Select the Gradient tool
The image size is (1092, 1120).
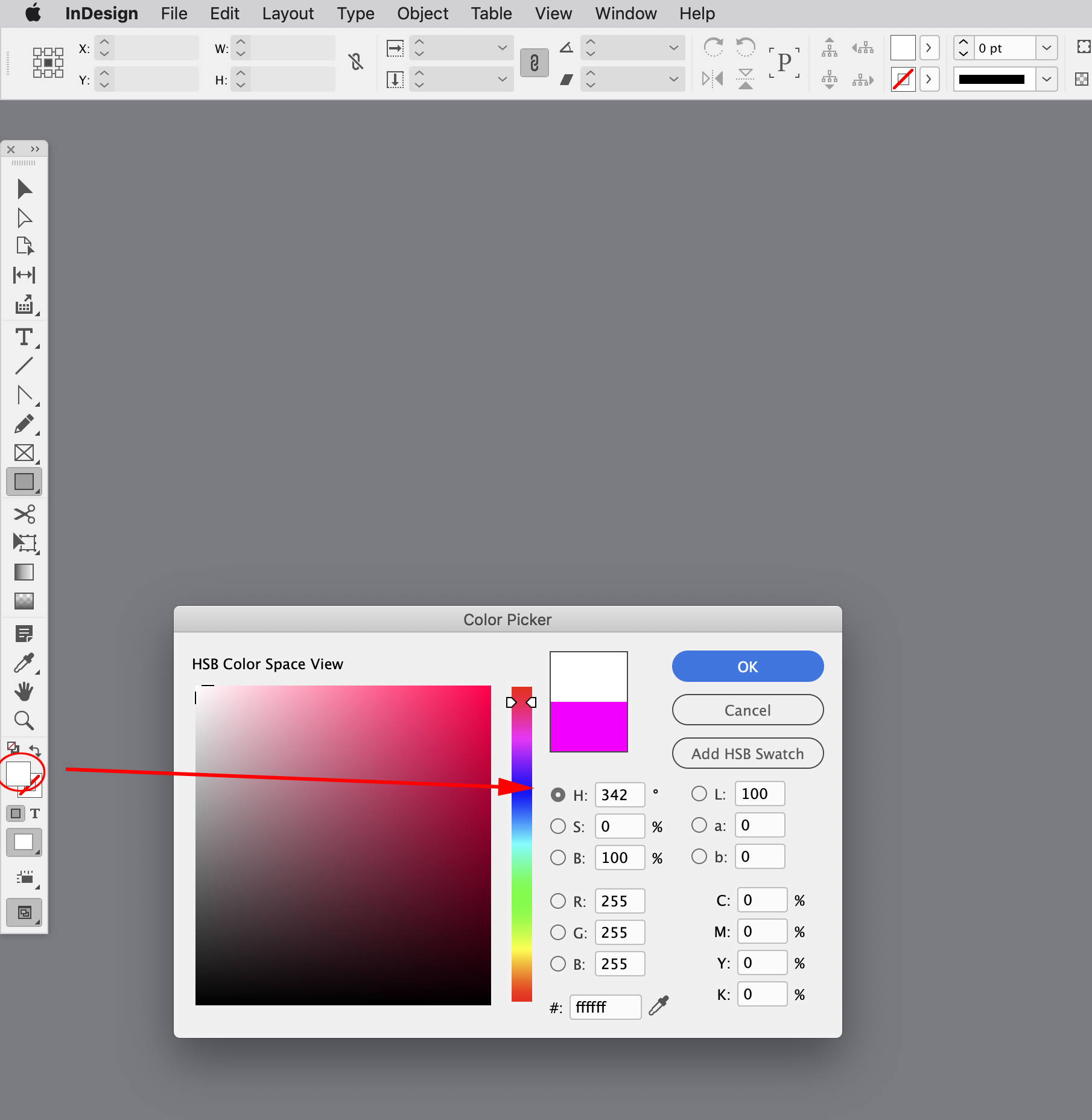coord(24,572)
